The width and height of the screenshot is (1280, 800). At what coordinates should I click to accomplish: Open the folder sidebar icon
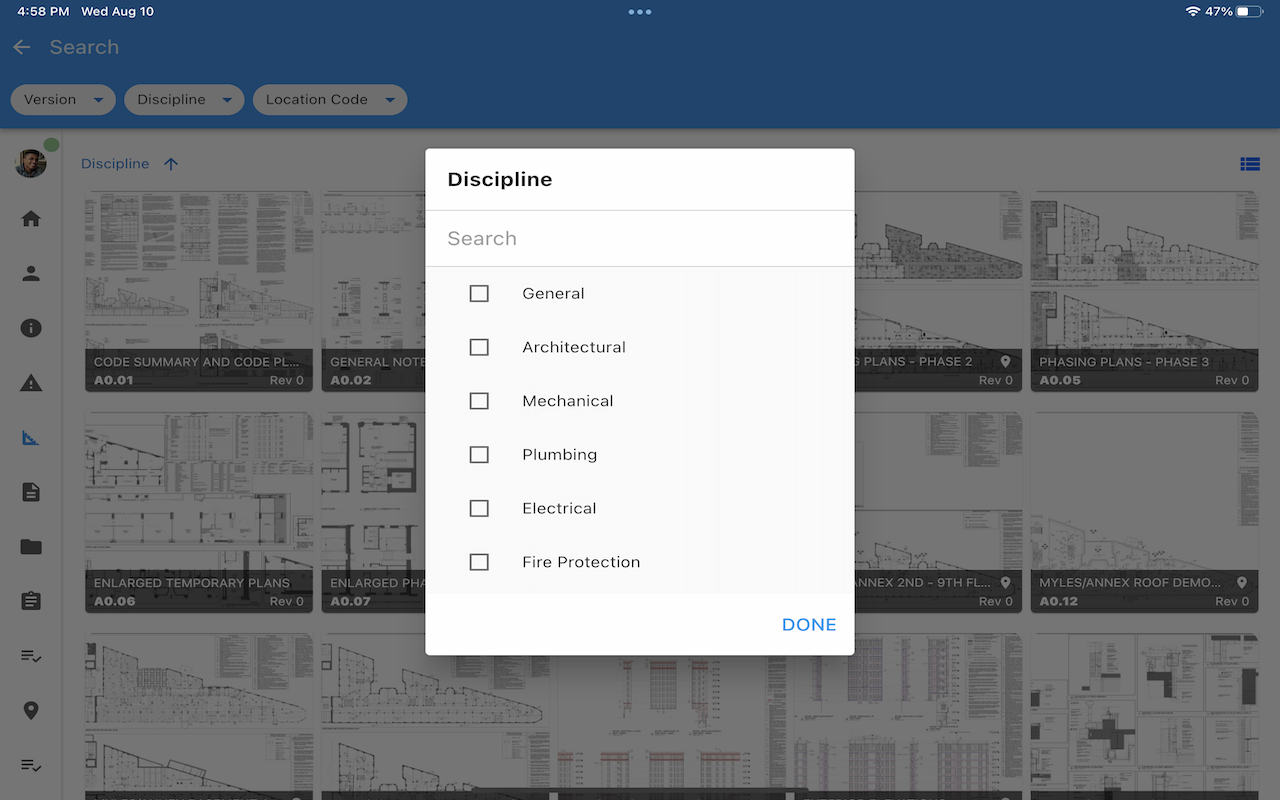tap(31, 547)
